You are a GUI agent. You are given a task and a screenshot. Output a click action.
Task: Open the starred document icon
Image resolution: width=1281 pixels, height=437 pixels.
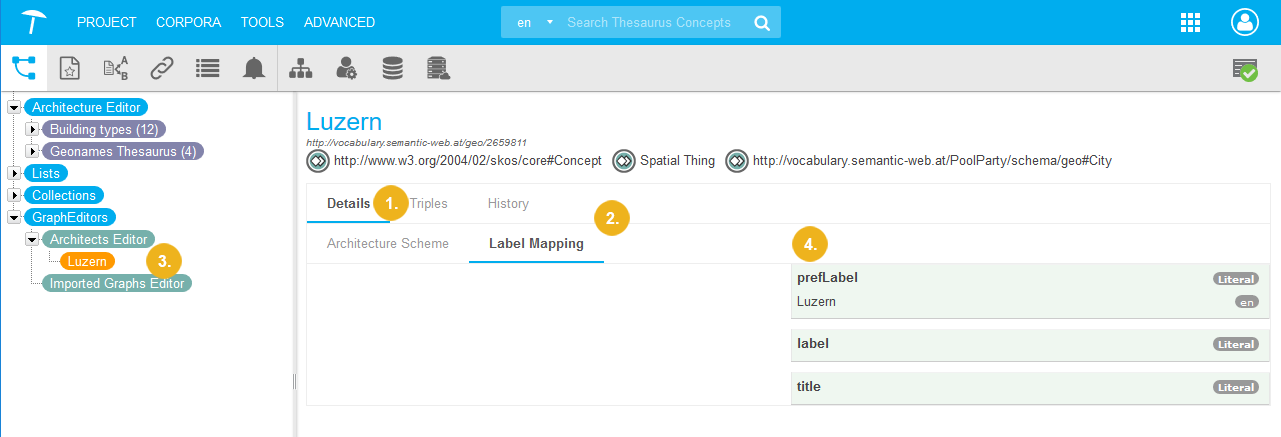(x=69, y=68)
